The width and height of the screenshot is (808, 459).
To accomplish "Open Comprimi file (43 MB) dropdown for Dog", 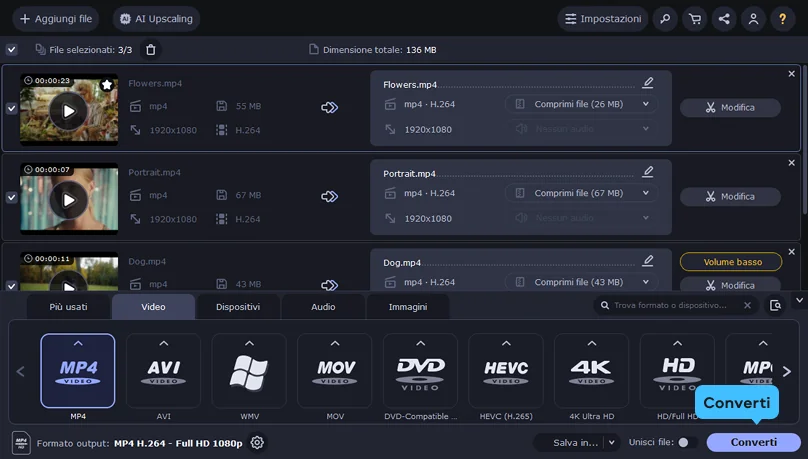I will (x=581, y=282).
